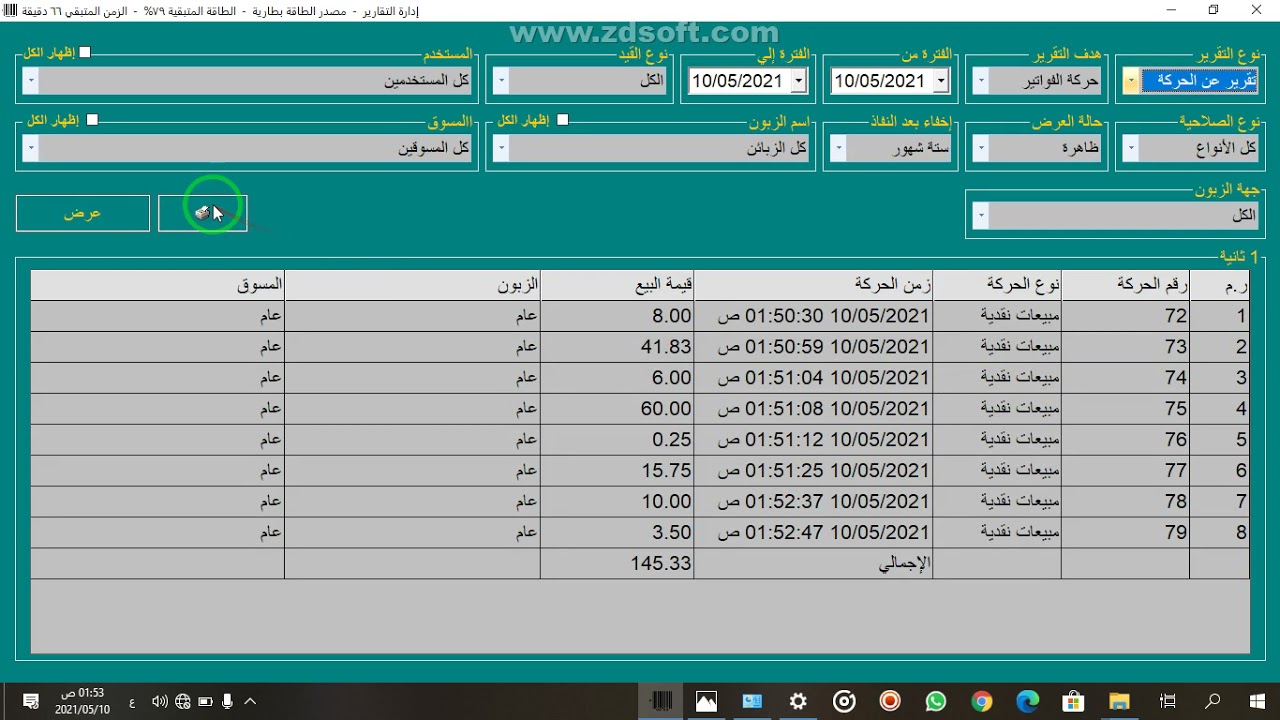Click sale value 15.75
Viewport: 1280px width, 720px height.
(x=617, y=471)
